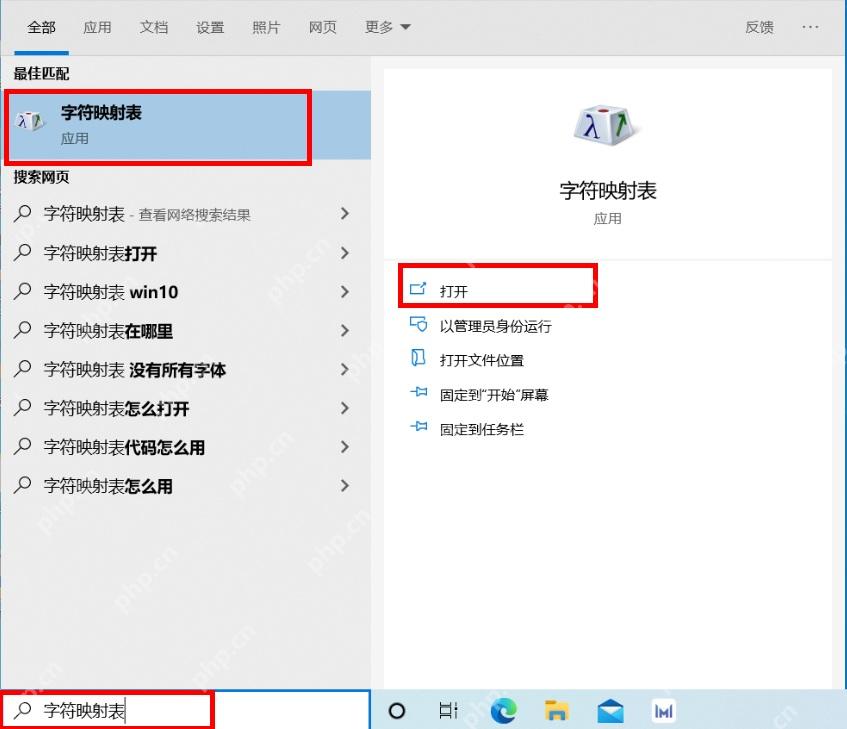Expand arrow for 查看网络搜索结果 suggestion
The width and height of the screenshot is (847, 729).
tap(345, 214)
